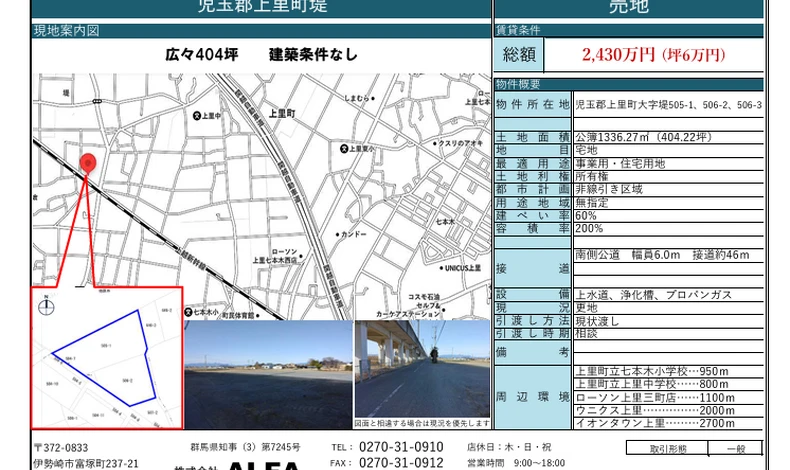The image size is (790, 470).
Task: Select disclaimer 図面と相違する場合は現況を優先します
Action: (x=422, y=424)
